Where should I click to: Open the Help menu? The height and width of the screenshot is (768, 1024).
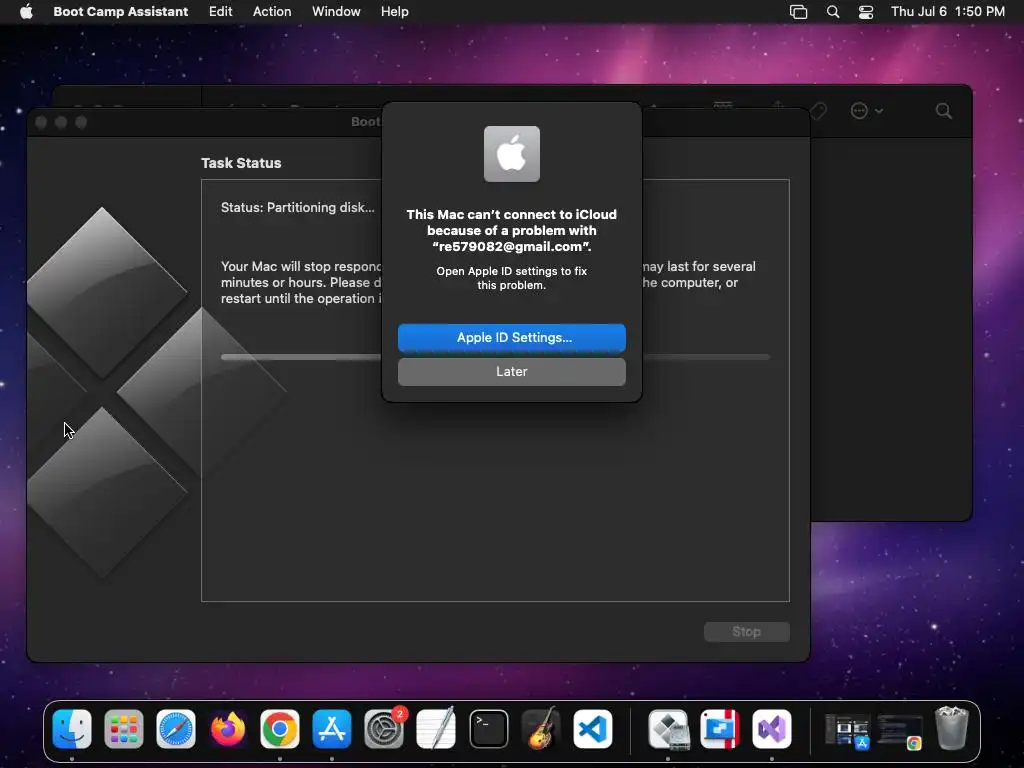coord(395,12)
